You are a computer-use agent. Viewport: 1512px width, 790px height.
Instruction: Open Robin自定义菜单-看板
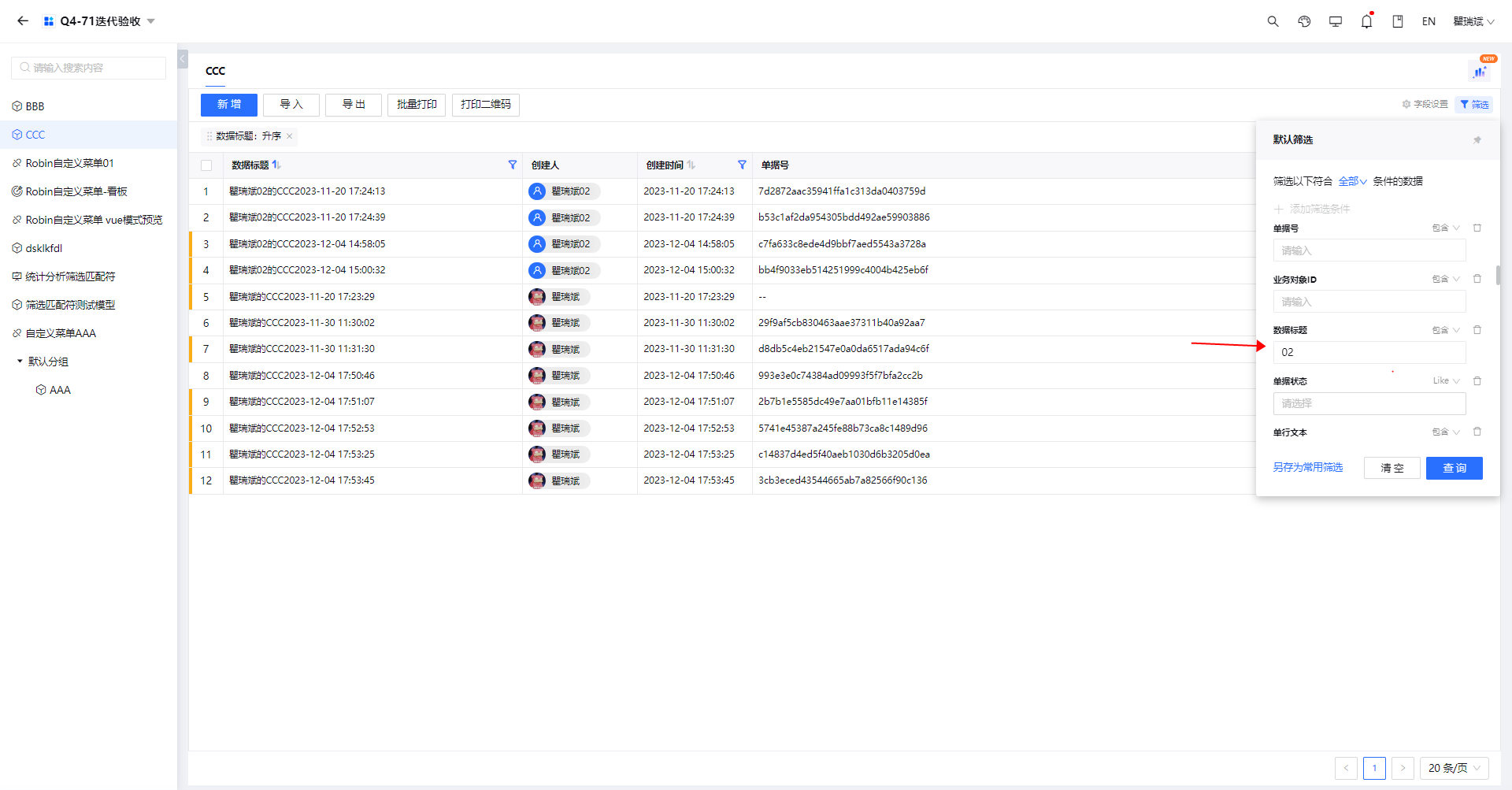pyautogui.click(x=88, y=191)
